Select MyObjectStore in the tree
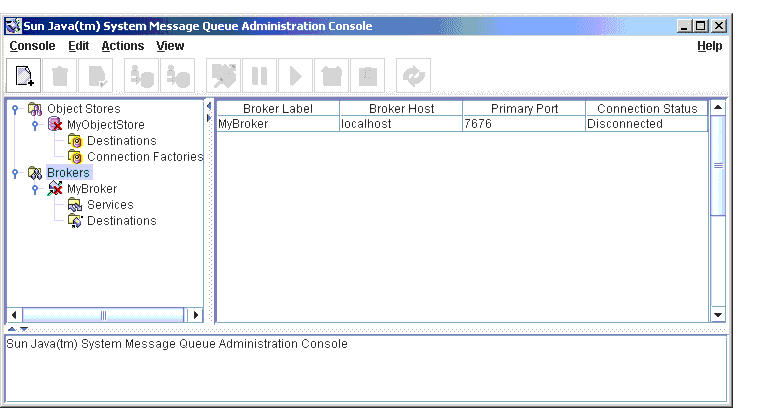763x409 pixels. 106,125
